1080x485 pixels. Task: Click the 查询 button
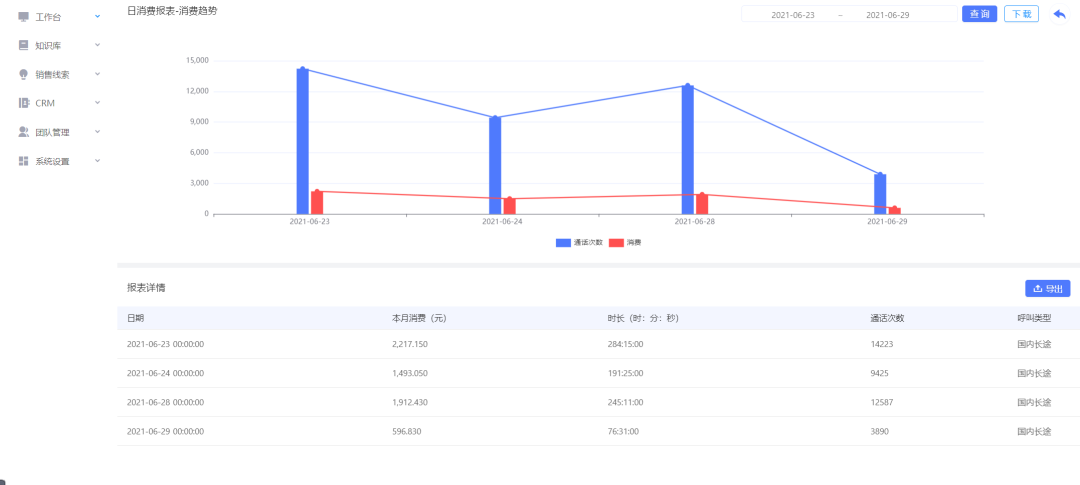click(x=979, y=14)
